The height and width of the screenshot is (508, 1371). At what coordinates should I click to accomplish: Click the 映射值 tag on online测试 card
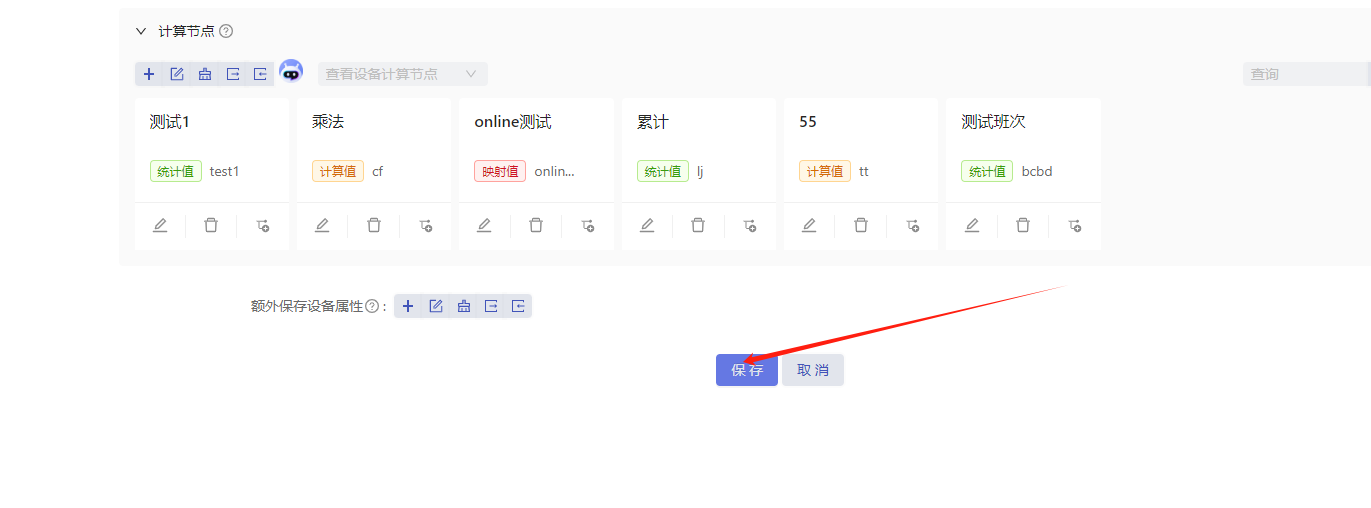(500, 171)
